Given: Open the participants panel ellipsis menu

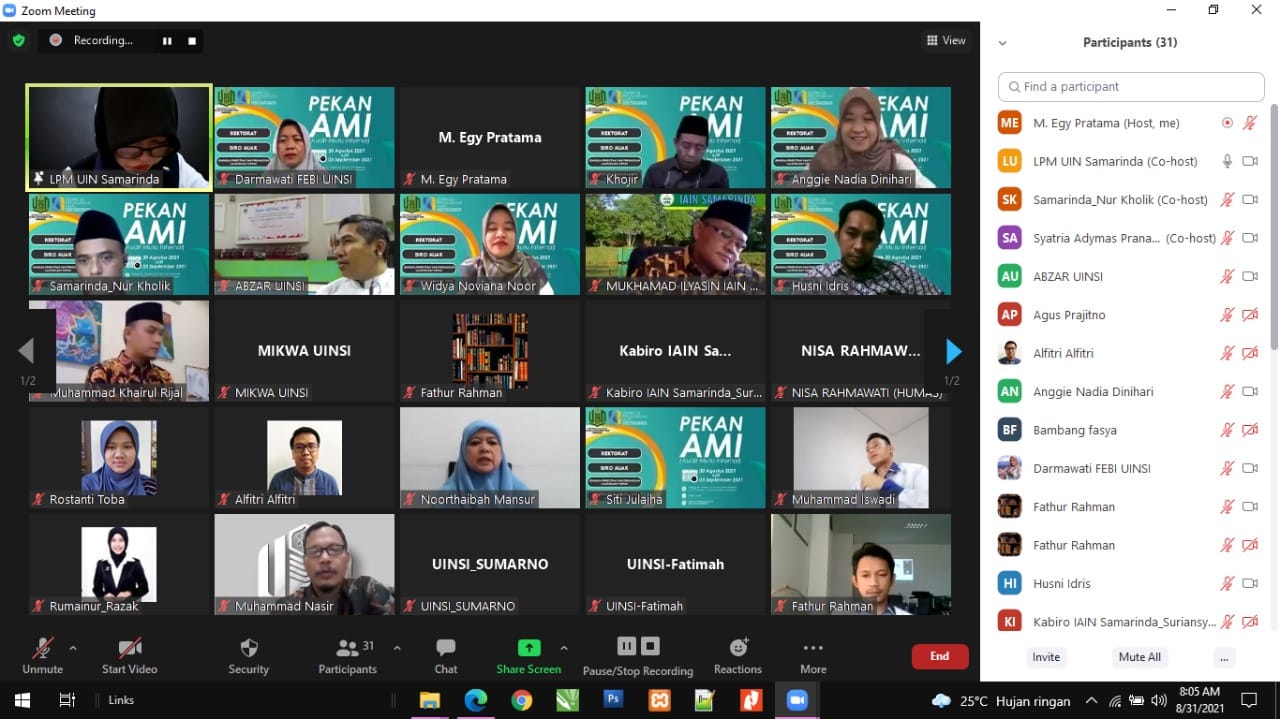Looking at the screenshot, I should [x=1223, y=657].
